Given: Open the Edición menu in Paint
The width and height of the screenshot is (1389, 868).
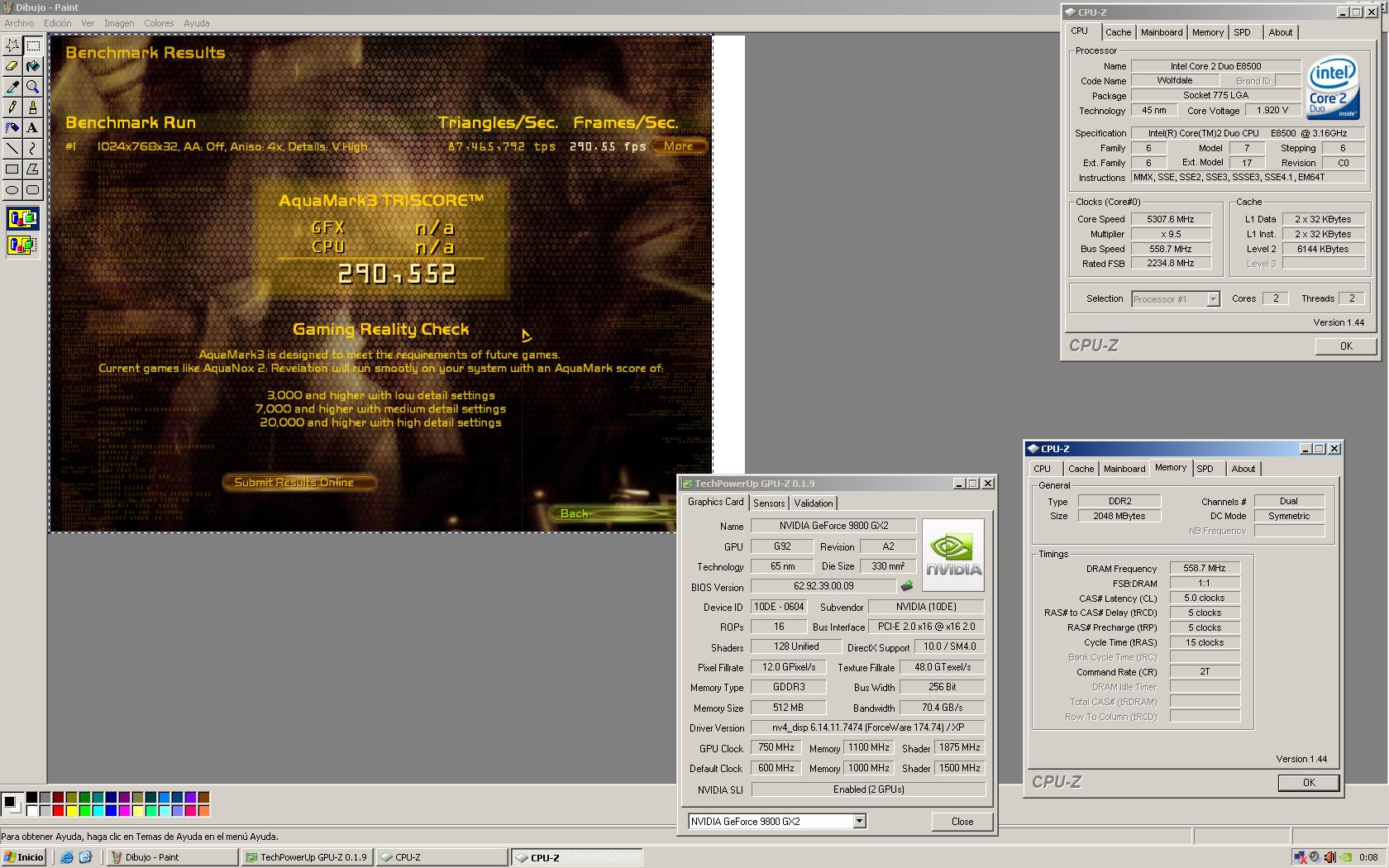Looking at the screenshot, I should tap(57, 23).
